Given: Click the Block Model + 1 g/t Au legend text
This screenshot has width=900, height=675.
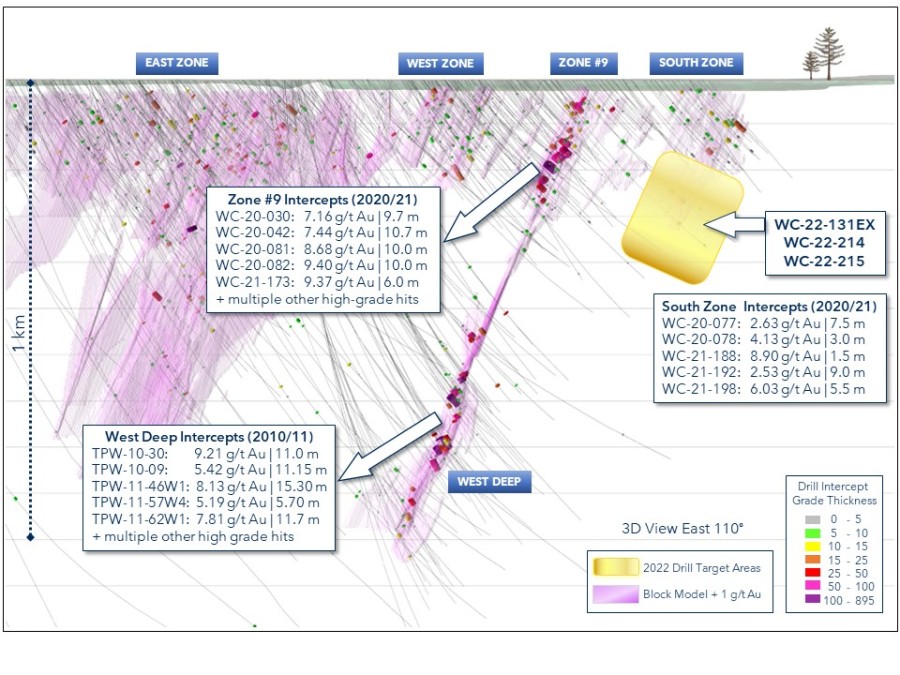Looking at the screenshot, I should coord(702,594).
